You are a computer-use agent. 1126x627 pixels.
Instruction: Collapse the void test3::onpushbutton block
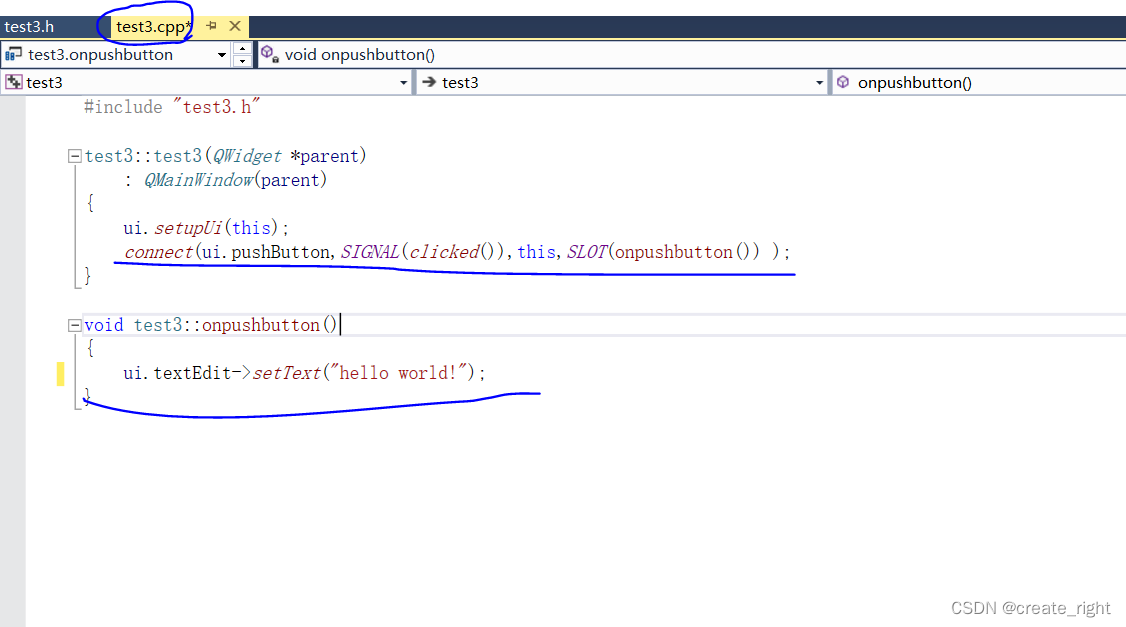tap(74, 325)
